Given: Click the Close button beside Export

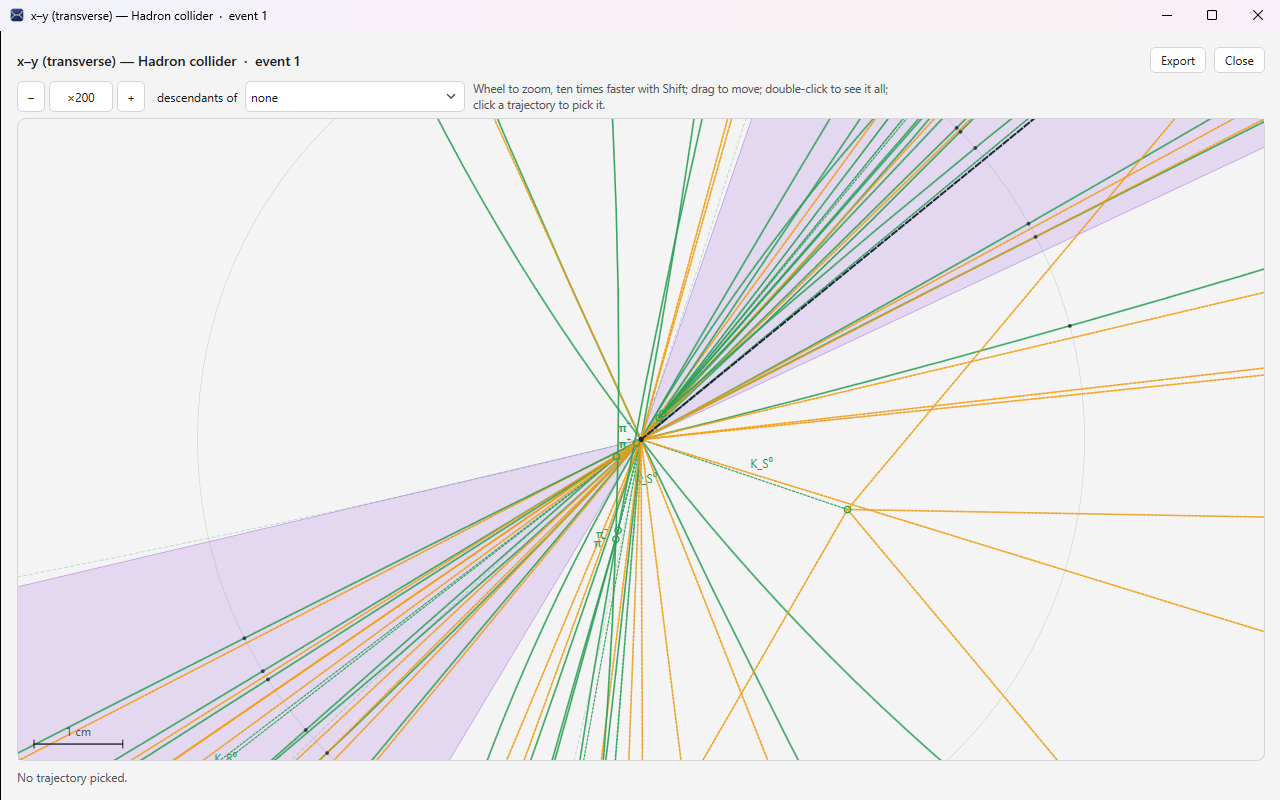Looking at the screenshot, I should click(x=1239, y=61).
